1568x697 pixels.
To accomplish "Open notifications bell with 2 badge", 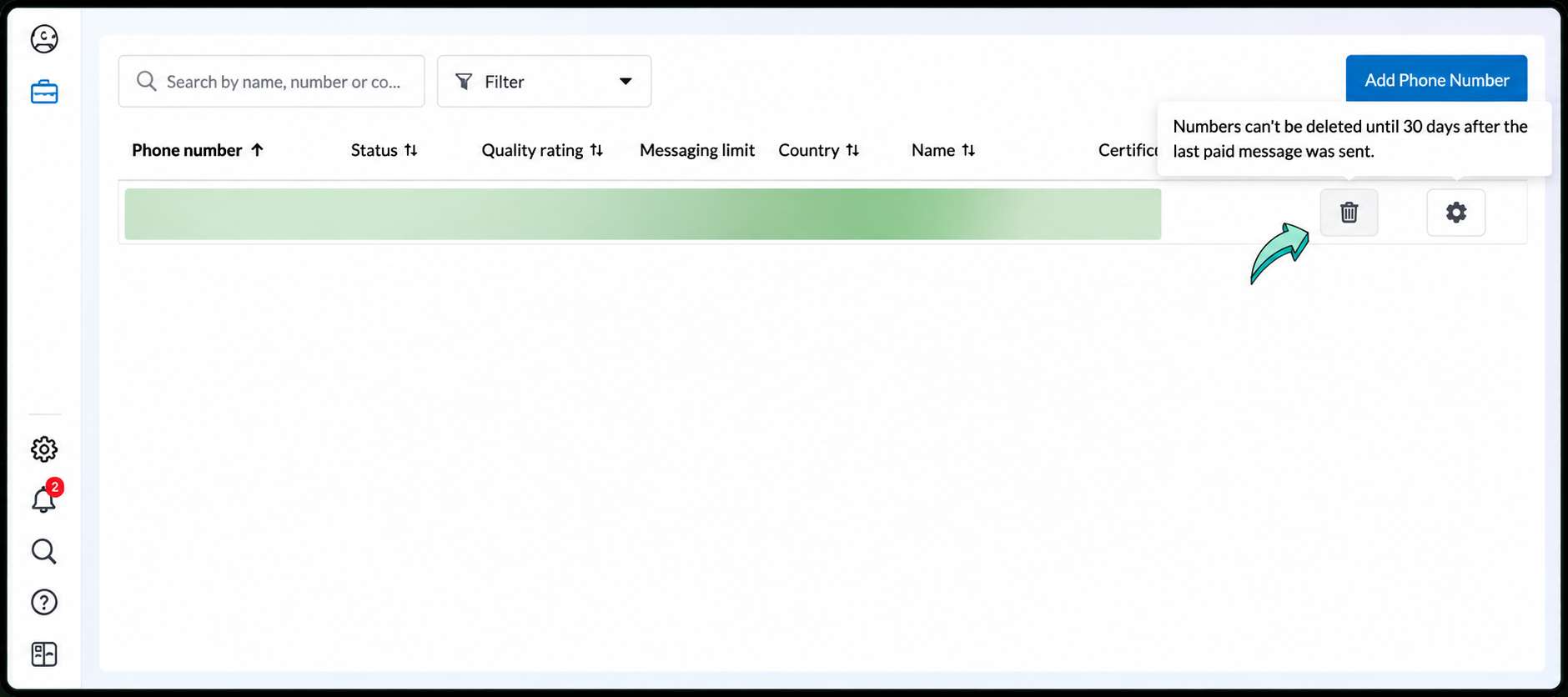I will 46,498.
